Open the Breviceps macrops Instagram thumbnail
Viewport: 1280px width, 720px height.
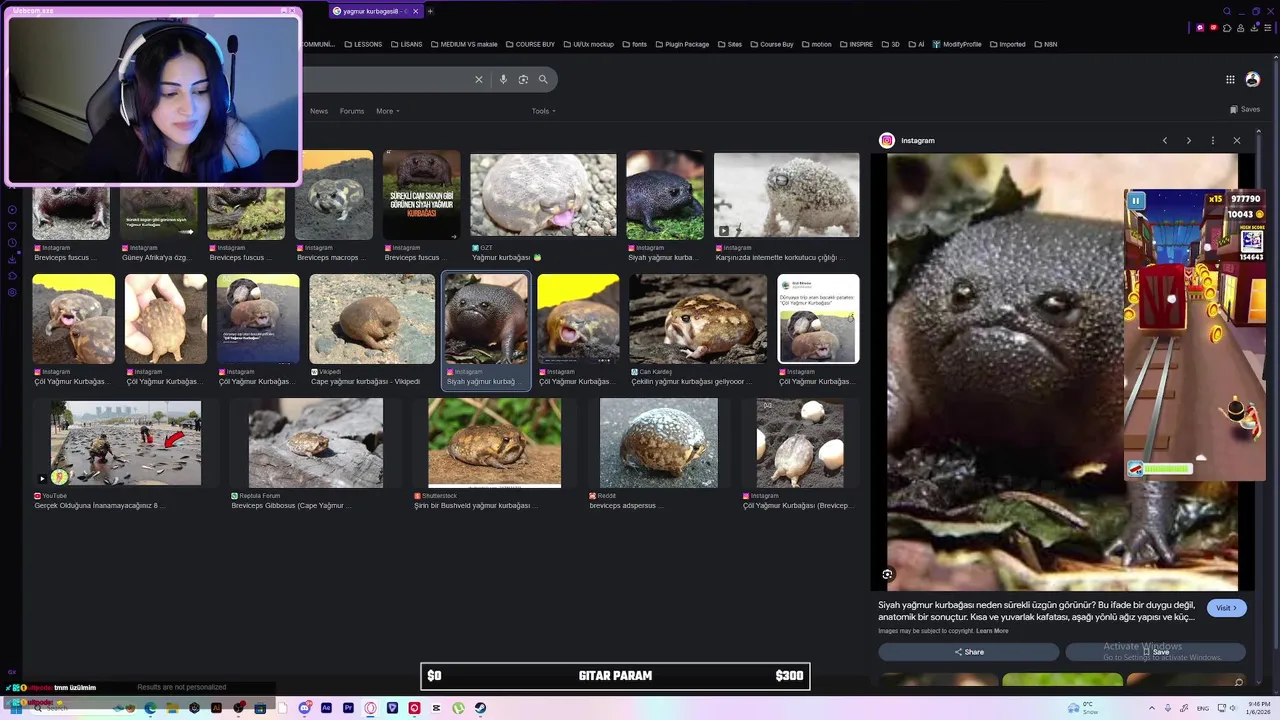[334, 195]
